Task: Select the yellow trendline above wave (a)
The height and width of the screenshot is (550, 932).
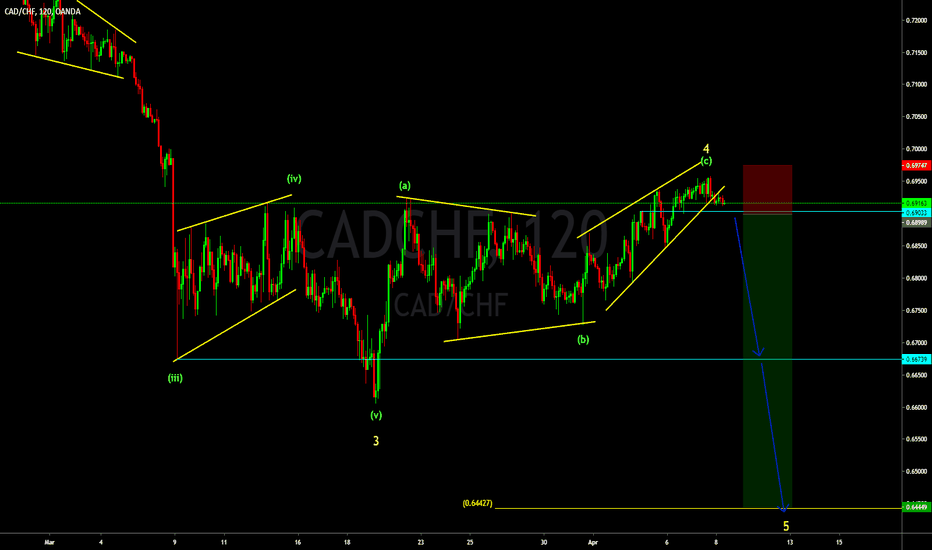Action: [467, 206]
